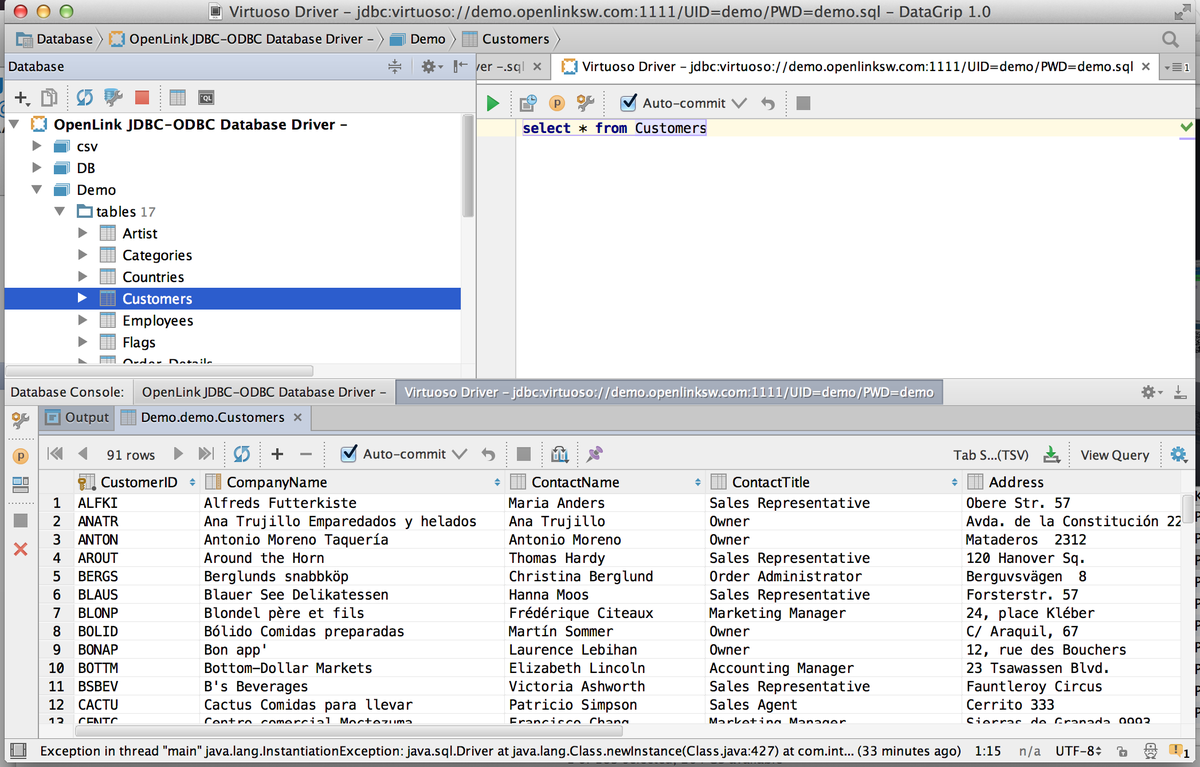Image resolution: width=1200 pixels, height=767 pixels.
Task: Select Countries table in tree
Action: click(x=153, y=277)
